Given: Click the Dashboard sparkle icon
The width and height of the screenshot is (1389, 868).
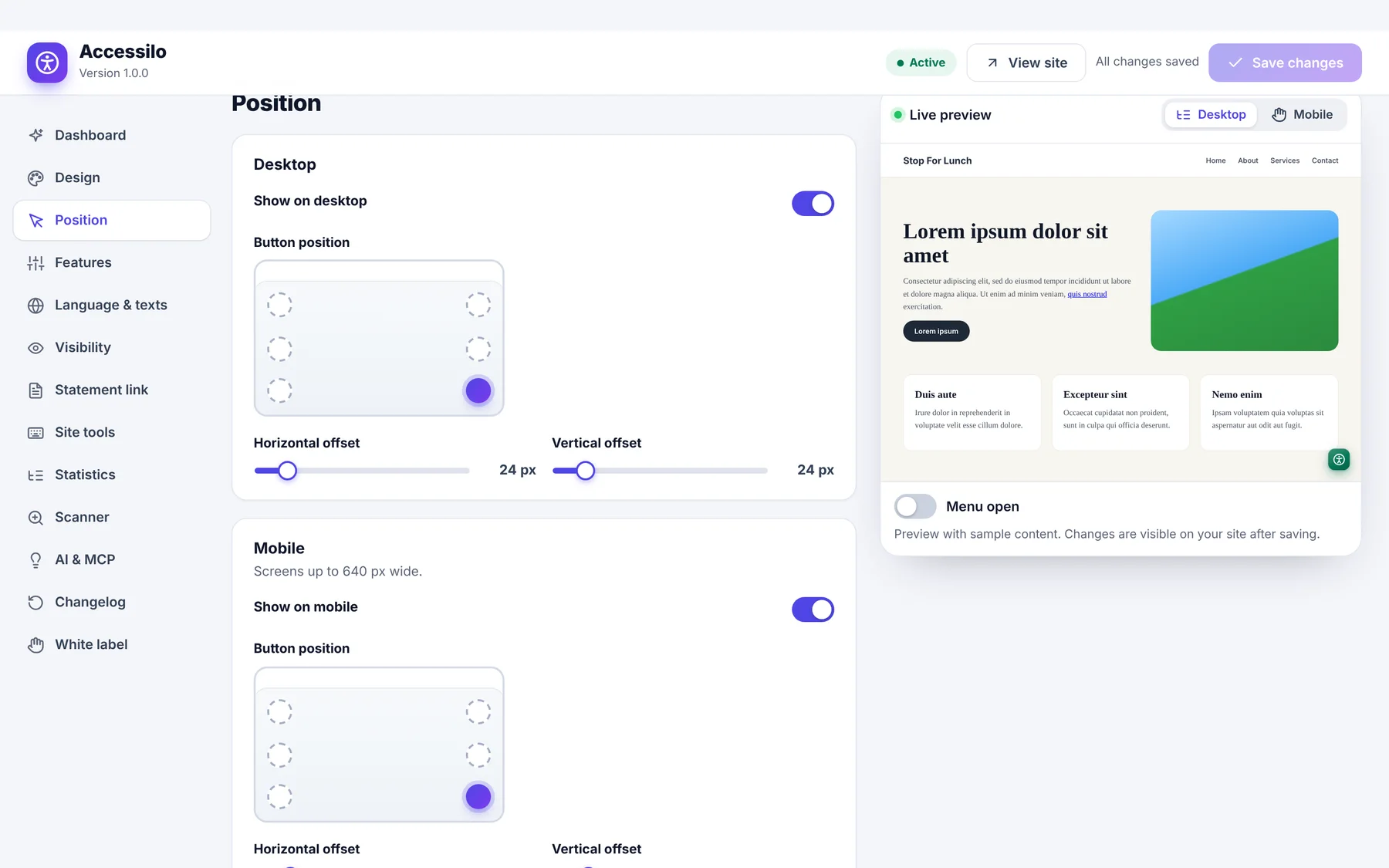Looking at the screenshot, I should 35,135.
